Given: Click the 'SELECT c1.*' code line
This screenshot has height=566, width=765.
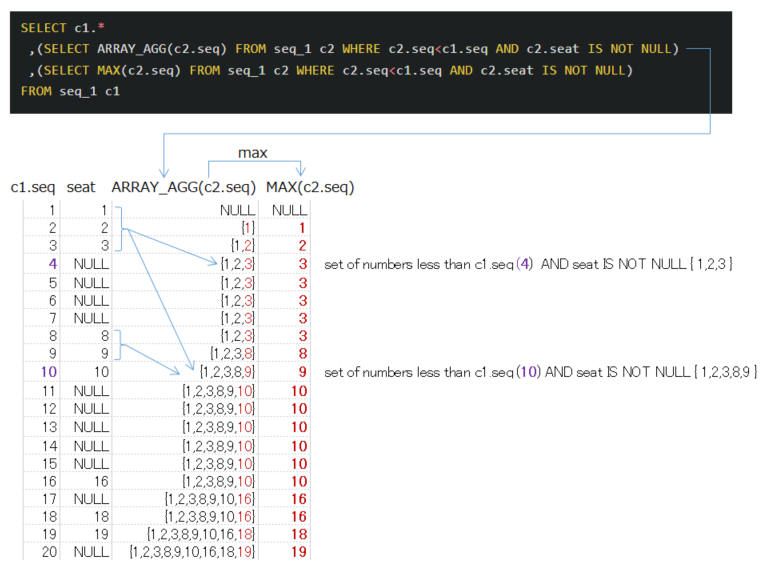Looking at the screenshot, I should (x=62, y=28).
